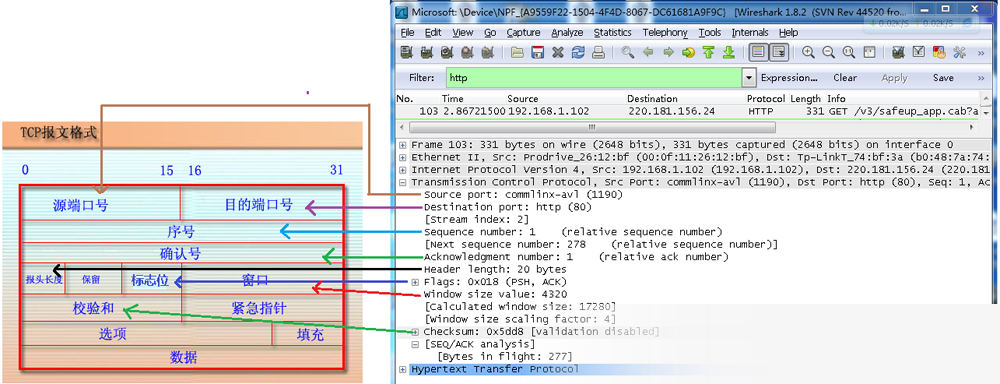1000x384 pixels.
Task: Open the Tools menu
Action: click(710, 33)
